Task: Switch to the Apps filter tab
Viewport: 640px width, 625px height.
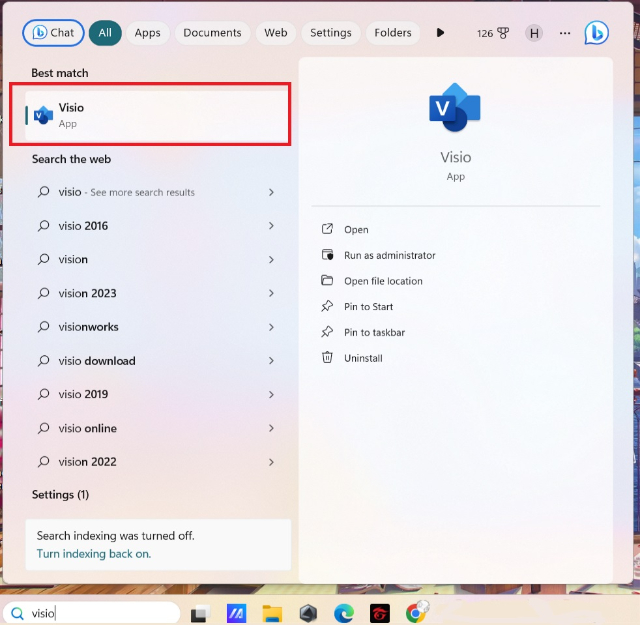Action: click(x=147, y=33)
